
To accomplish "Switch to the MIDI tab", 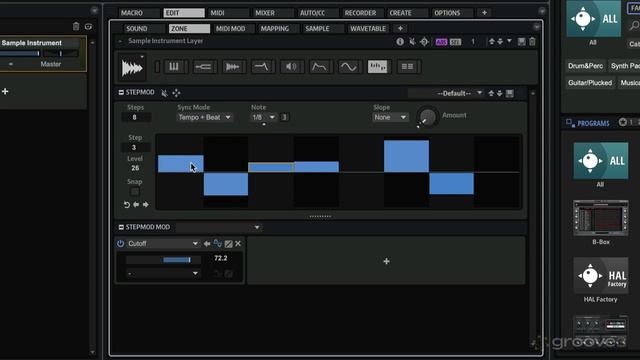I will (x=229, y=13).
